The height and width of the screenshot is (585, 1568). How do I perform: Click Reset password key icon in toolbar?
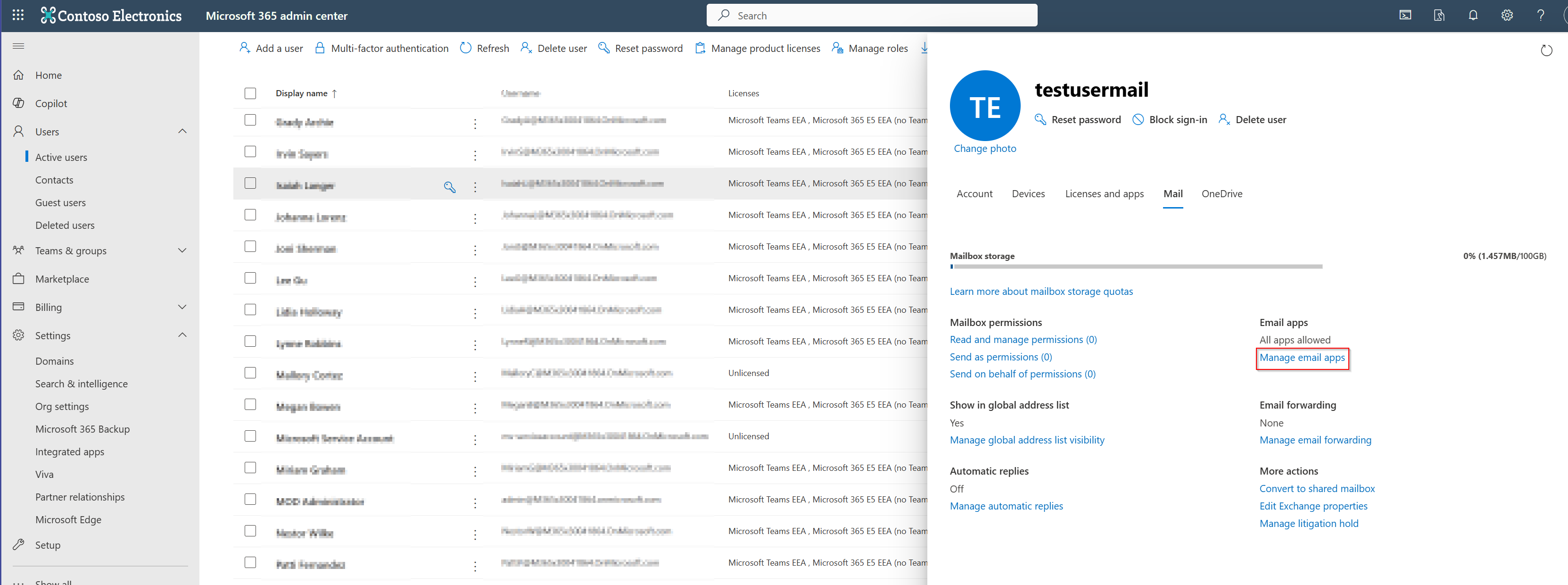604,48
